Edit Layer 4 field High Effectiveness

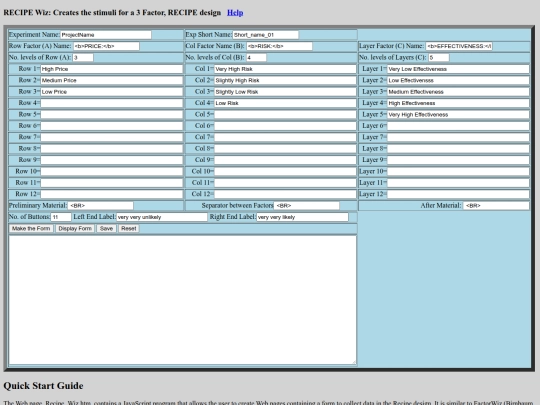coord(458,103)
